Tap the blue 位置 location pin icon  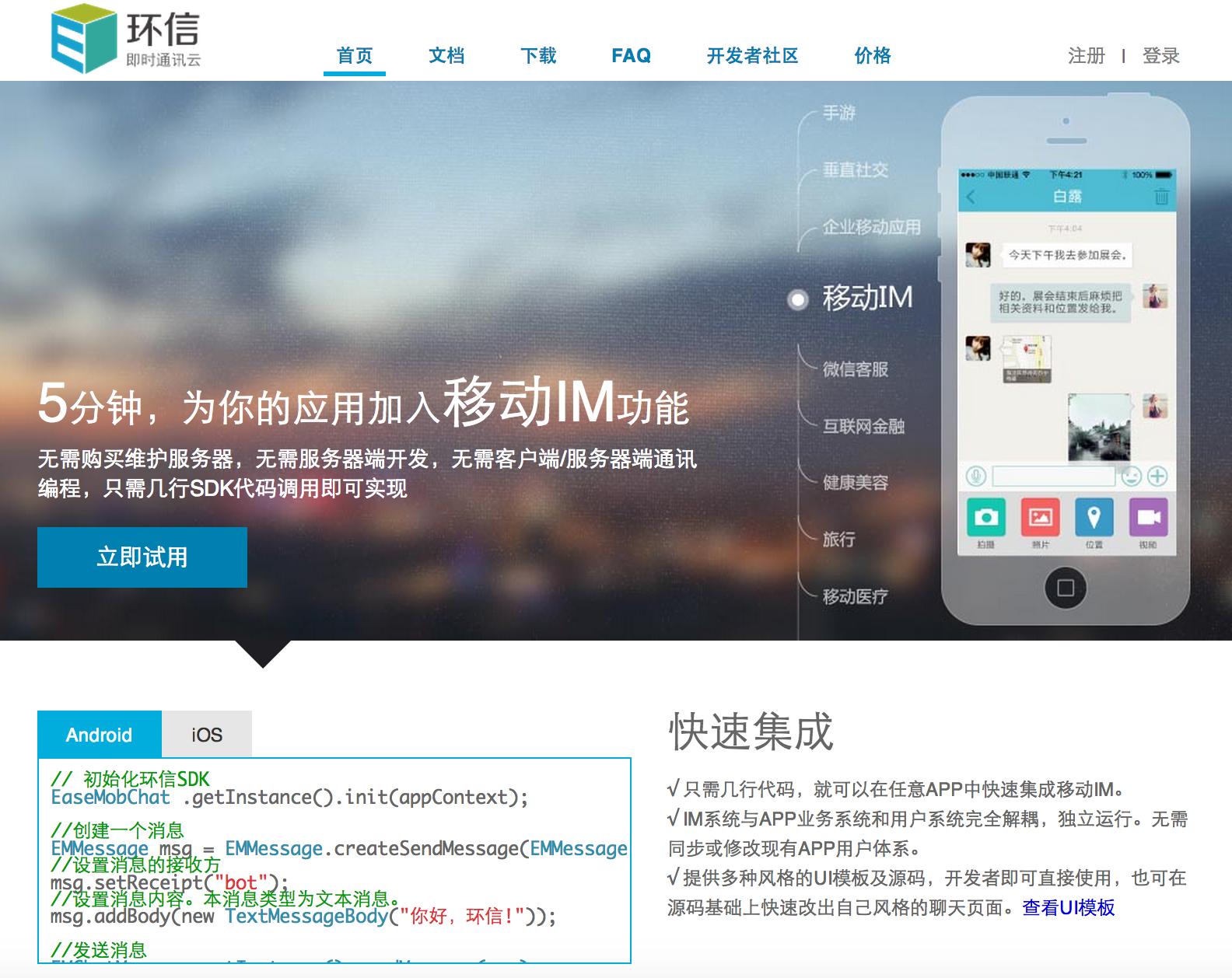coord(1094,517)
